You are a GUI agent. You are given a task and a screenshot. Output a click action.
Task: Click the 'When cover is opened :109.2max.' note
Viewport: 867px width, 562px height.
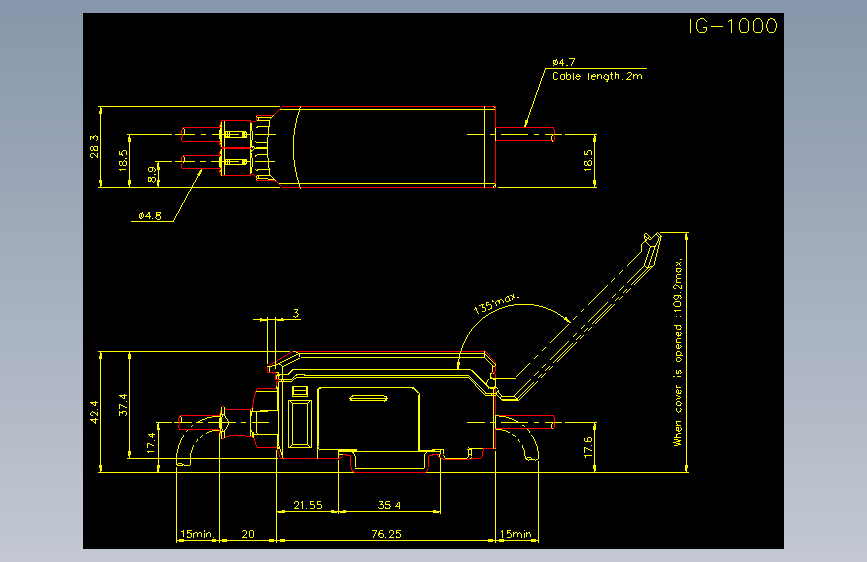coord(678,352)
